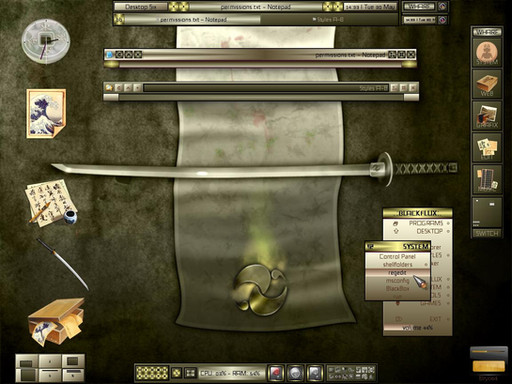Open the System icon in the Wharf
The image size is (512, 384).
coord(487,53)
